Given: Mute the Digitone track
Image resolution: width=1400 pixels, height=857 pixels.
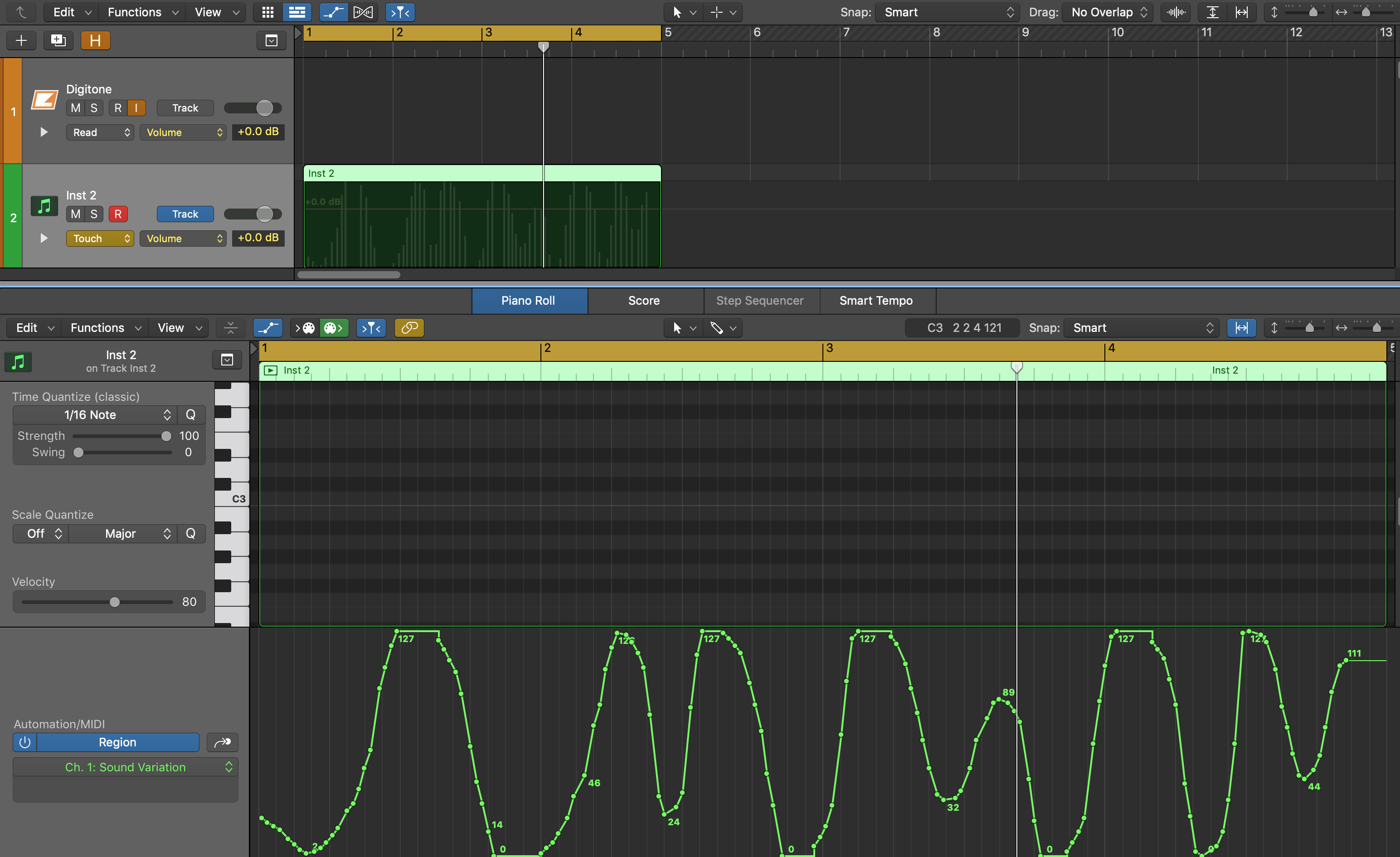Looking at the screenshot, I should pos(76,108).
